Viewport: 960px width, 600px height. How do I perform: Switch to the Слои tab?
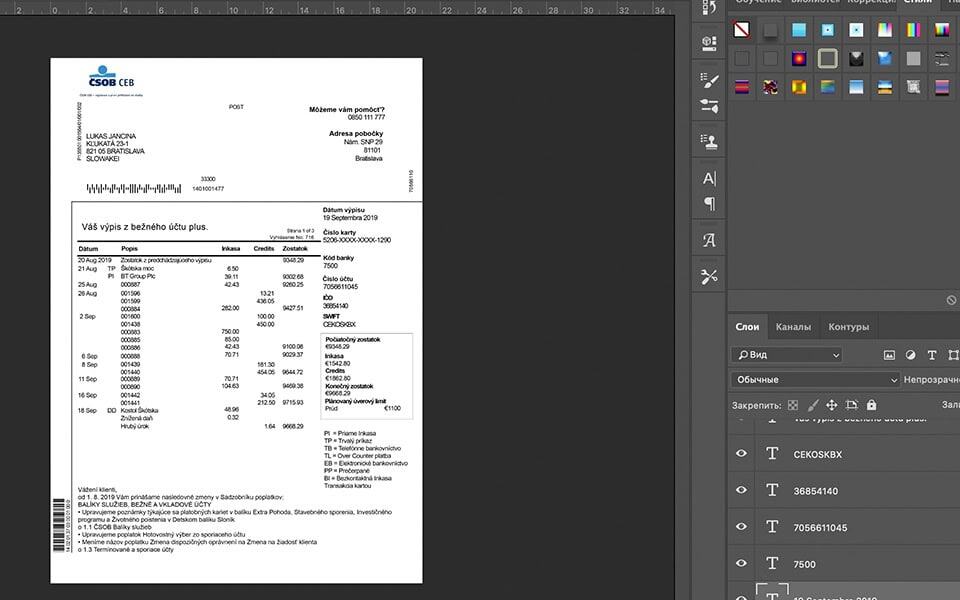pos(747,327)
